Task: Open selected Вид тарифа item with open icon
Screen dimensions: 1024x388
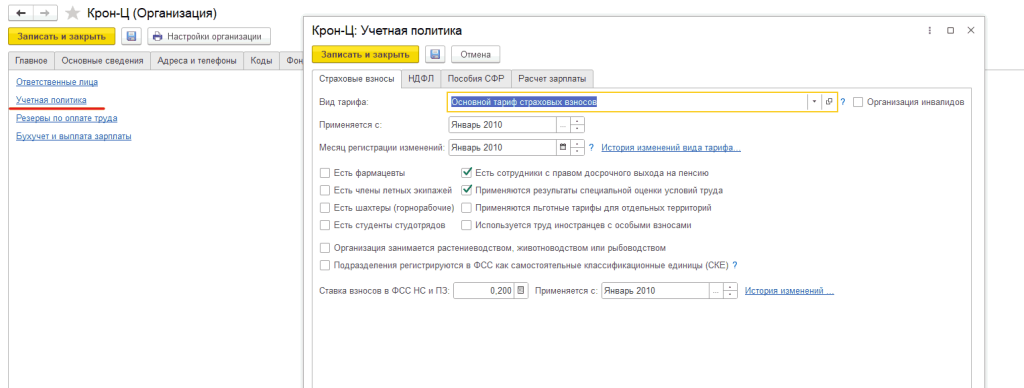Action: pyautogui.click(x=829, y=102)
